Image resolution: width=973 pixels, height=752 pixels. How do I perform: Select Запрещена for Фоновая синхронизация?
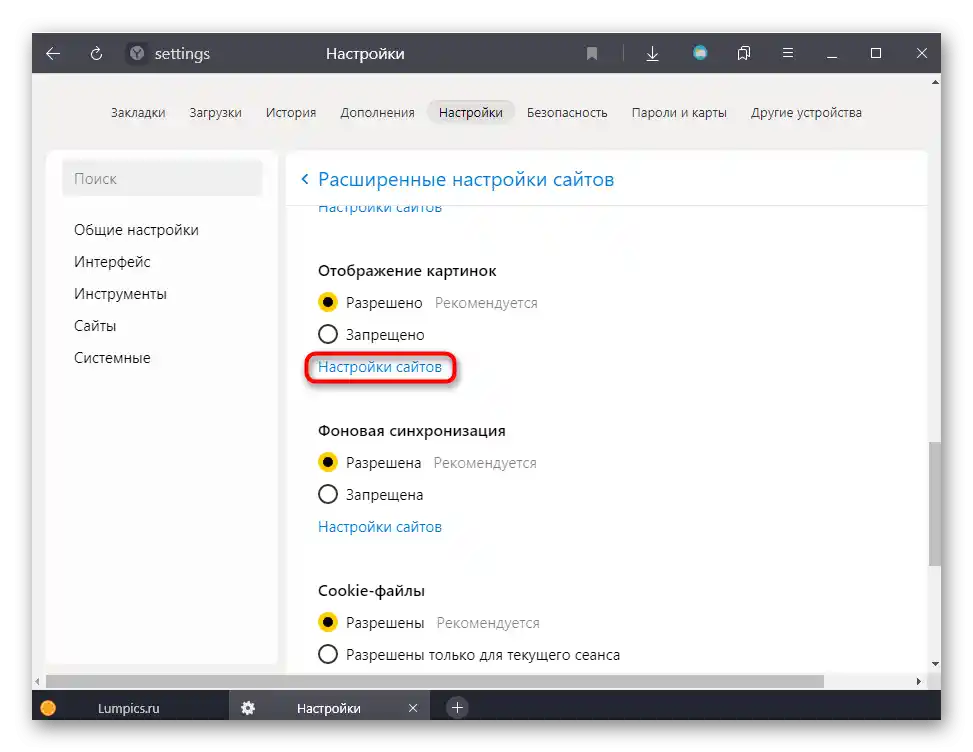328,495
